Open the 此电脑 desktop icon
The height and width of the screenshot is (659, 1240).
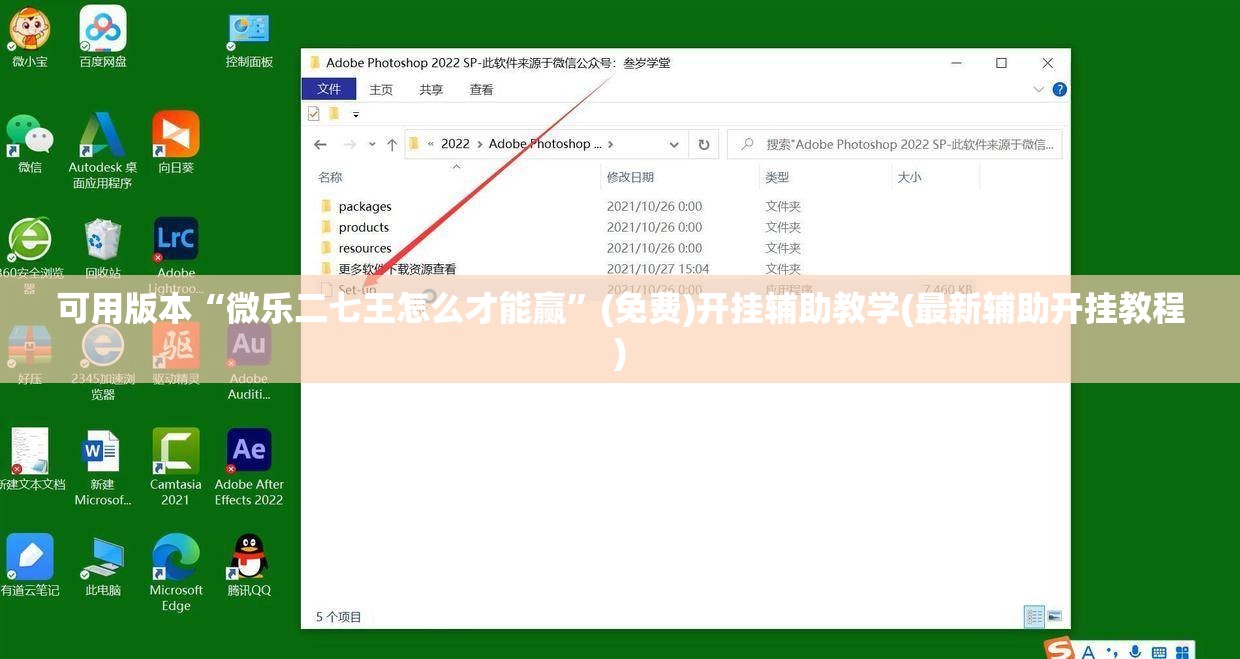pos(103,565)
